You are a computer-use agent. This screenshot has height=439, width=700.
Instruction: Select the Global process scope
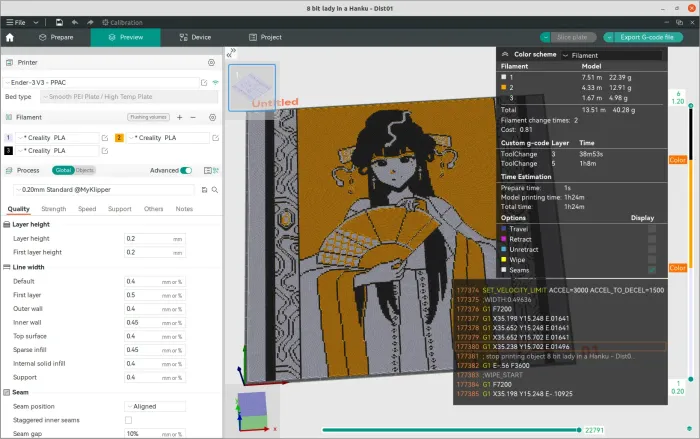pos(63,171)
